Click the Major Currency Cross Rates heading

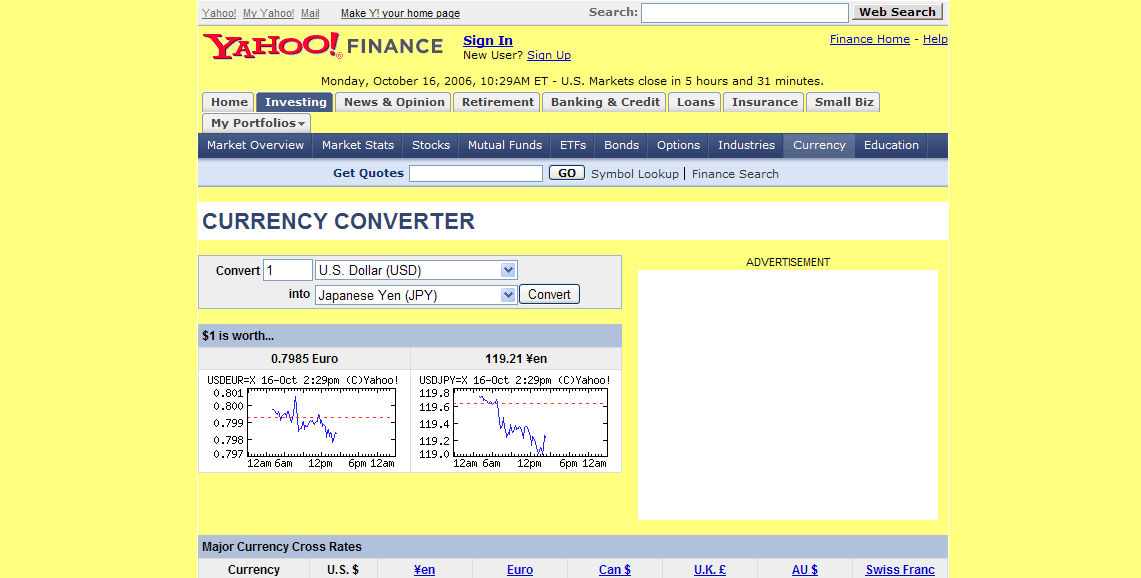pyautogui.click(x=282, y=547)
